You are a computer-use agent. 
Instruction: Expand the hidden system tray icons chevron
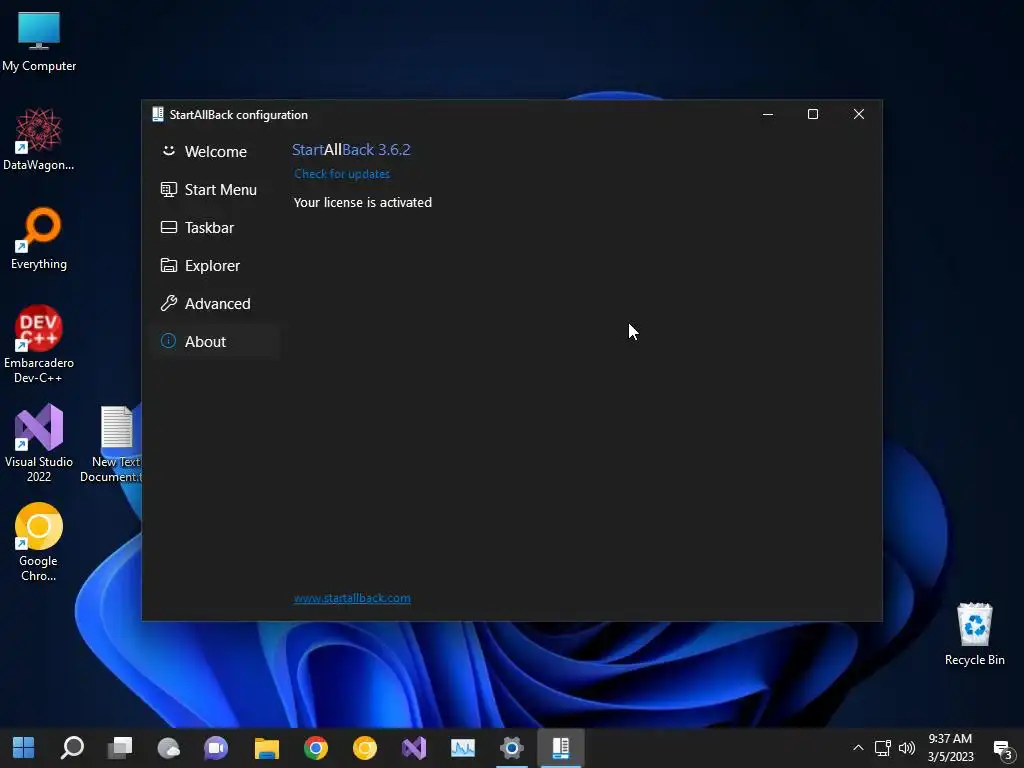coord(858,748)
